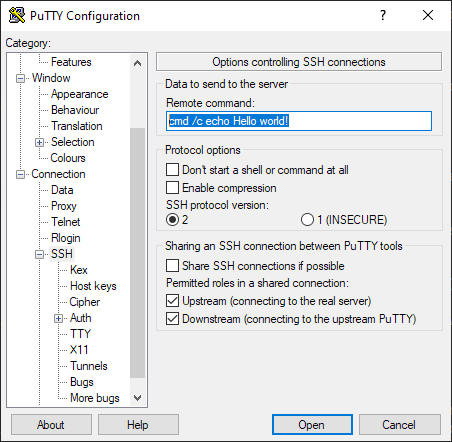Click the About button
Image resolution: width=452 pixels, height=442 pixels.
point(51,425)
